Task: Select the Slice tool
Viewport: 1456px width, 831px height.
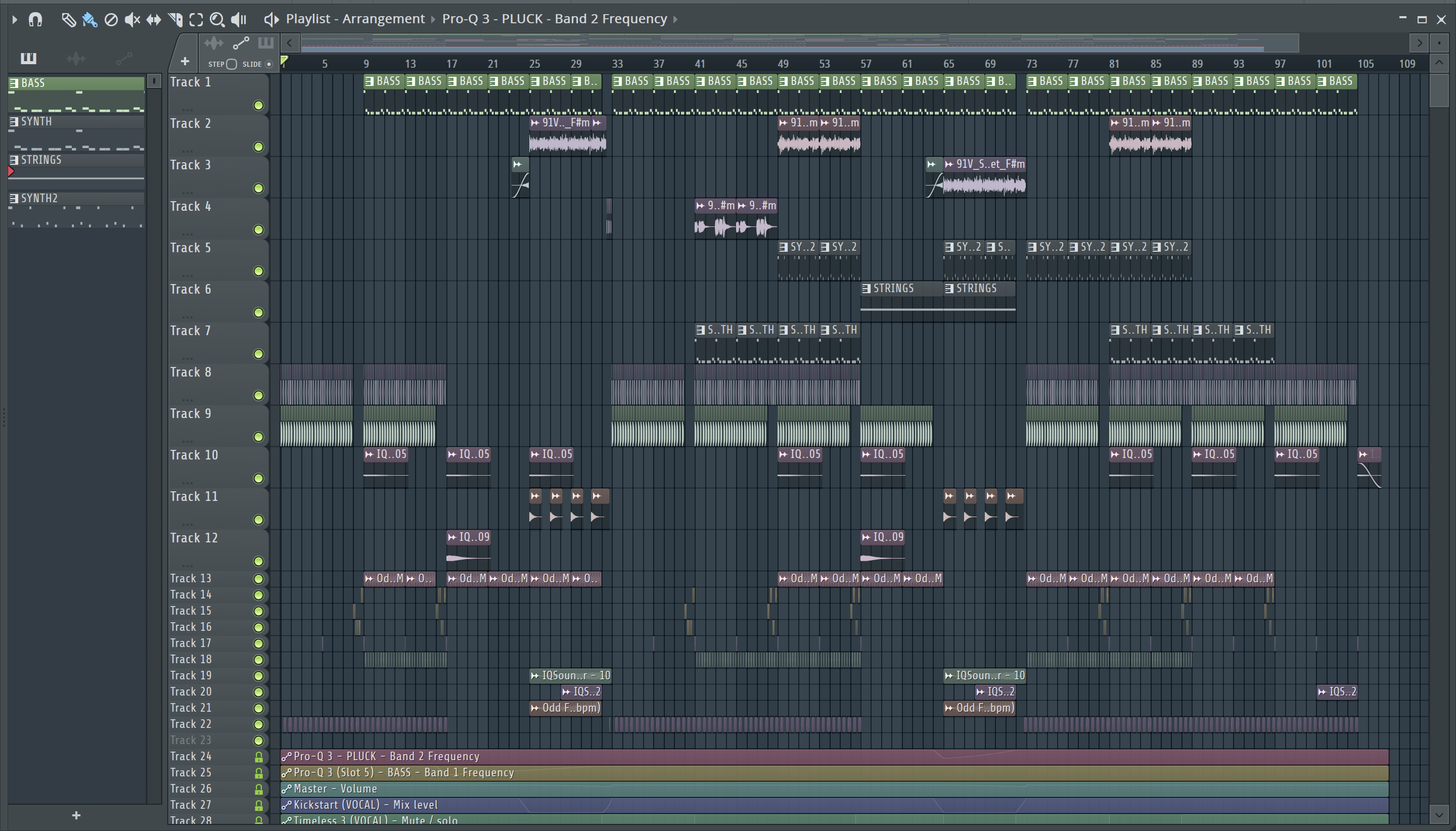Action: click(175, 20)
